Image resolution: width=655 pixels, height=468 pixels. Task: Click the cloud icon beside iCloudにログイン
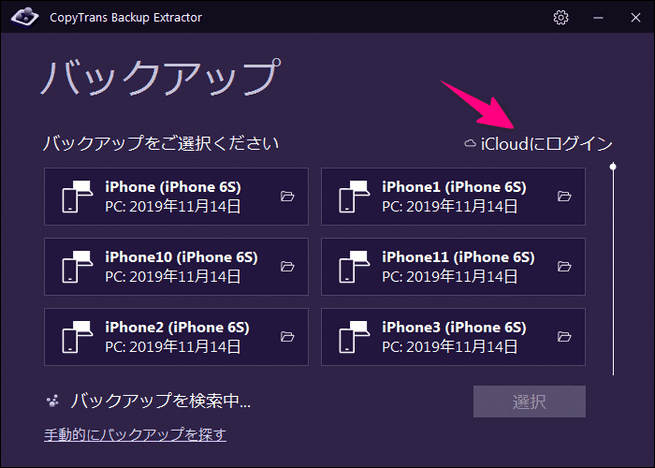(x=470, y=144)
